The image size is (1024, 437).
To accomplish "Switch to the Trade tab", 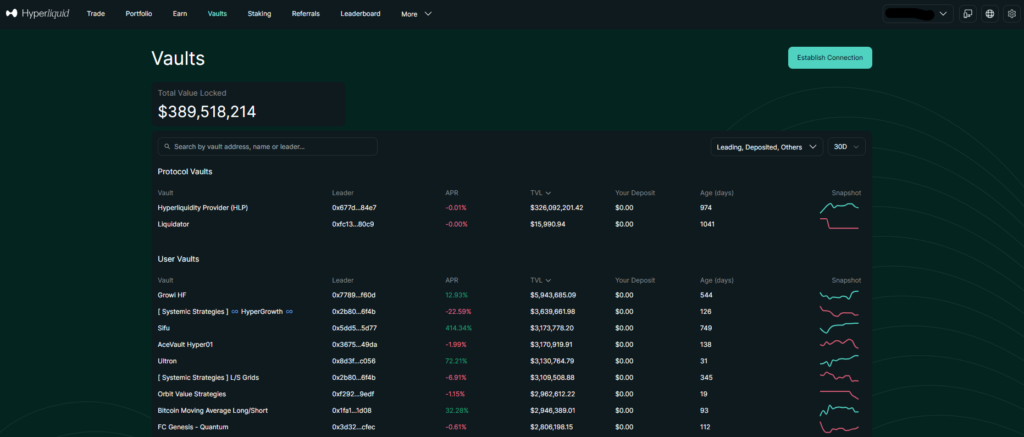I will (96, 14).
